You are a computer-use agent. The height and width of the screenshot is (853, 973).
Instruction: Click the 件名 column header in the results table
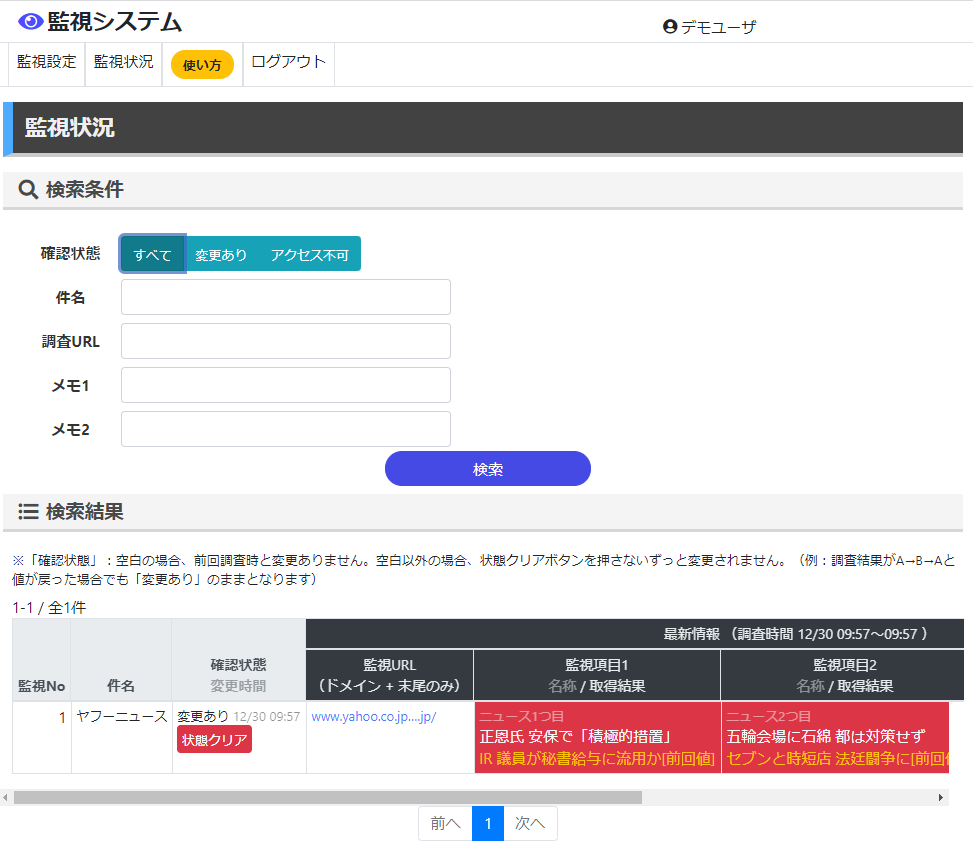click(121, 659)
